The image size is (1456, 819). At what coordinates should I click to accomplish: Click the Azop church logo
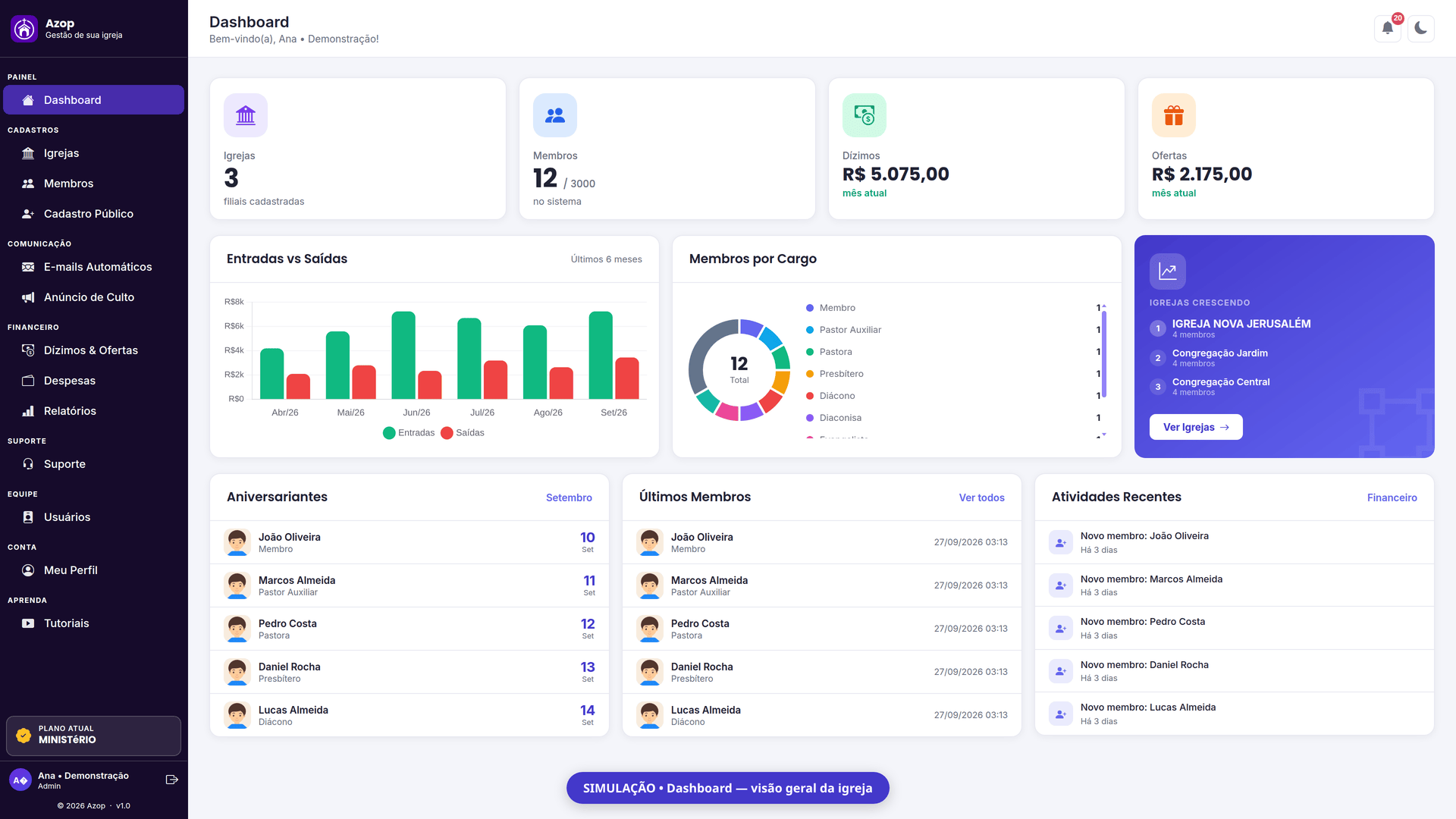click(24, 29)
